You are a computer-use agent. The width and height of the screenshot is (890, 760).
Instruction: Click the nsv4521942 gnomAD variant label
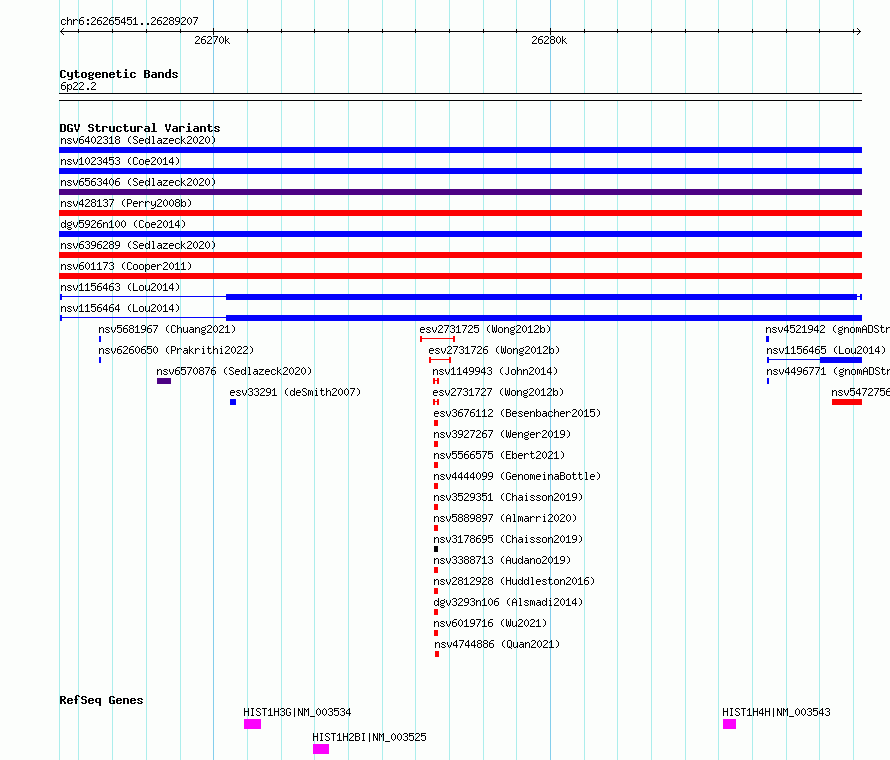(x=828, y=329)
